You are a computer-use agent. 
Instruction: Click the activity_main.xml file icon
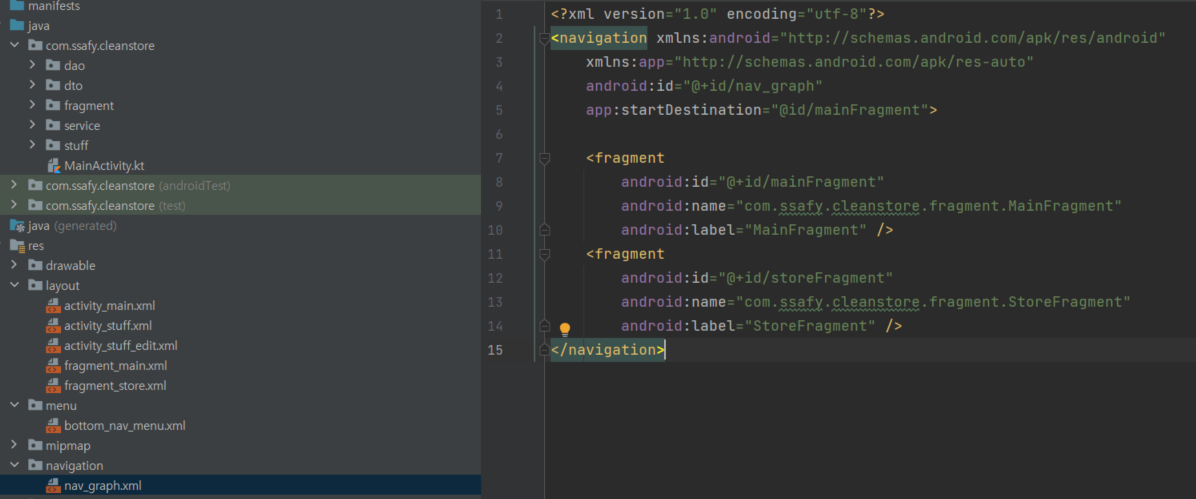tap(53, 306)
